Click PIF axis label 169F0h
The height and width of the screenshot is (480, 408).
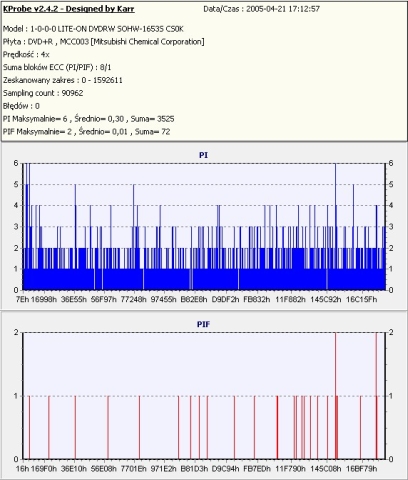click(x=44, y=469)
